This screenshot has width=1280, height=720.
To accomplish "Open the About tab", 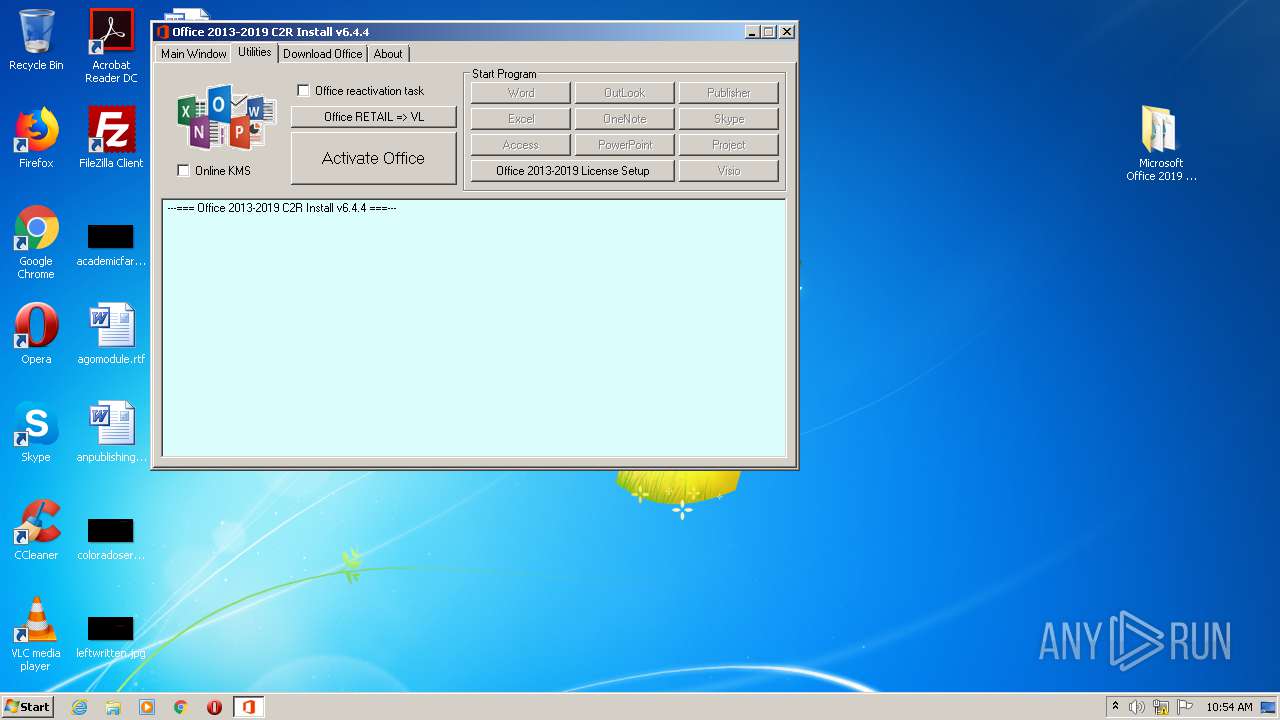I will point(388,54).
